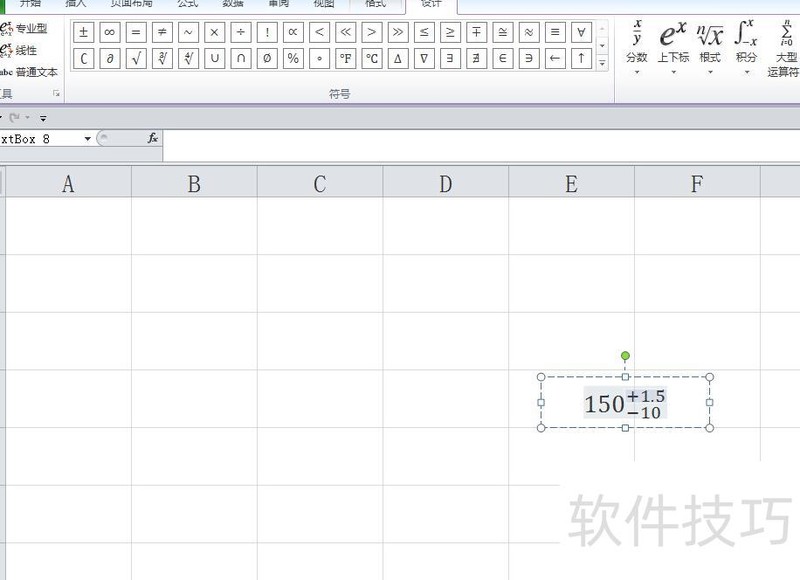Insert the partial derivative symbol

110,58
